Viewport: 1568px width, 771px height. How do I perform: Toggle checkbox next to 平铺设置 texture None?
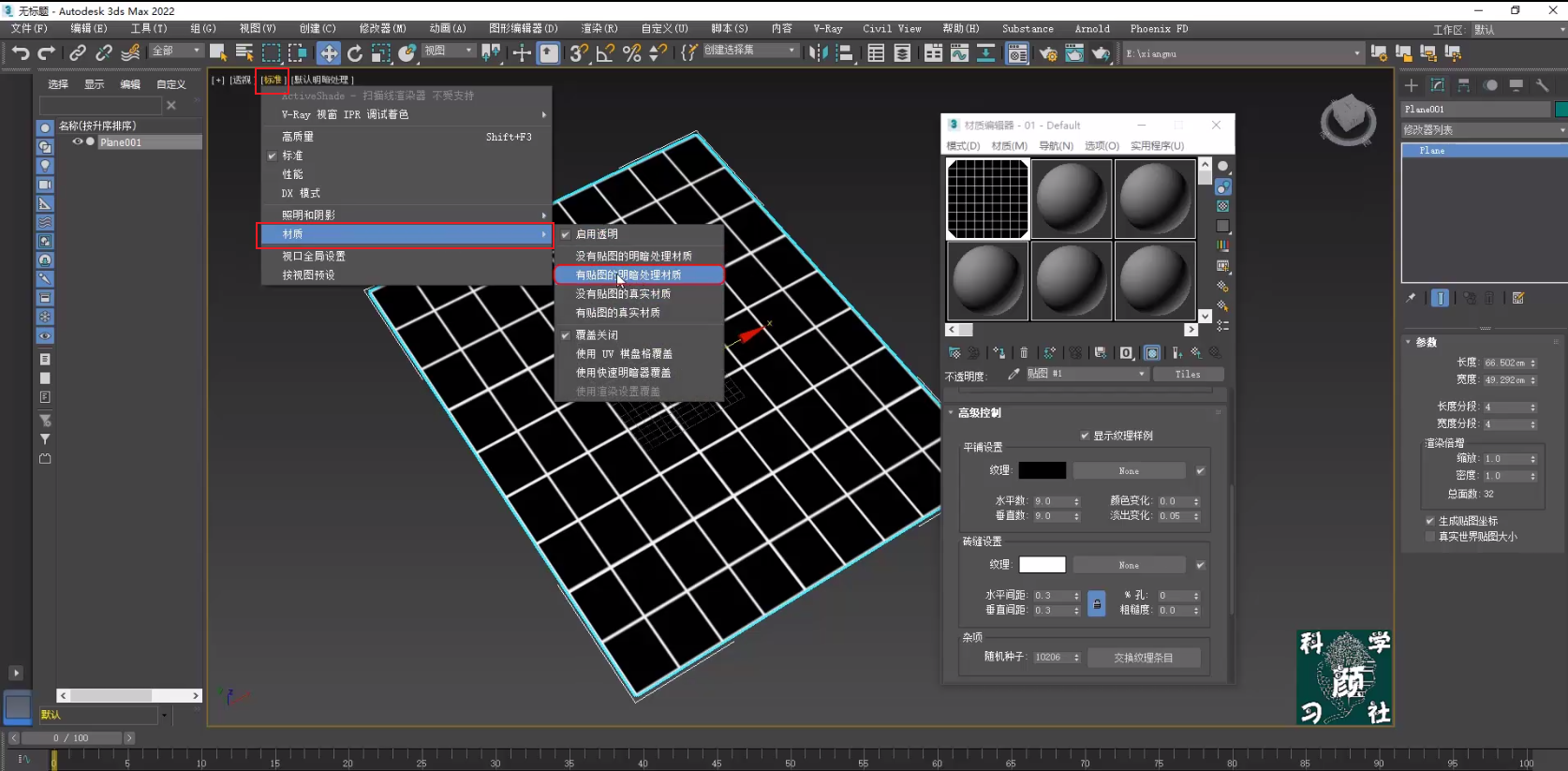click(x=1200, y=471)
